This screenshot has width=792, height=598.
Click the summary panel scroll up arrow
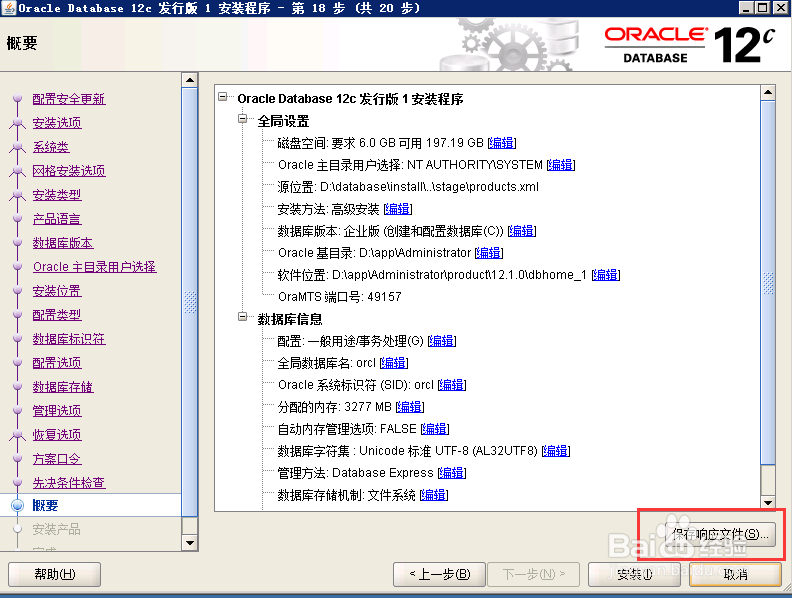pyautogui.click(x=768, y=92)
